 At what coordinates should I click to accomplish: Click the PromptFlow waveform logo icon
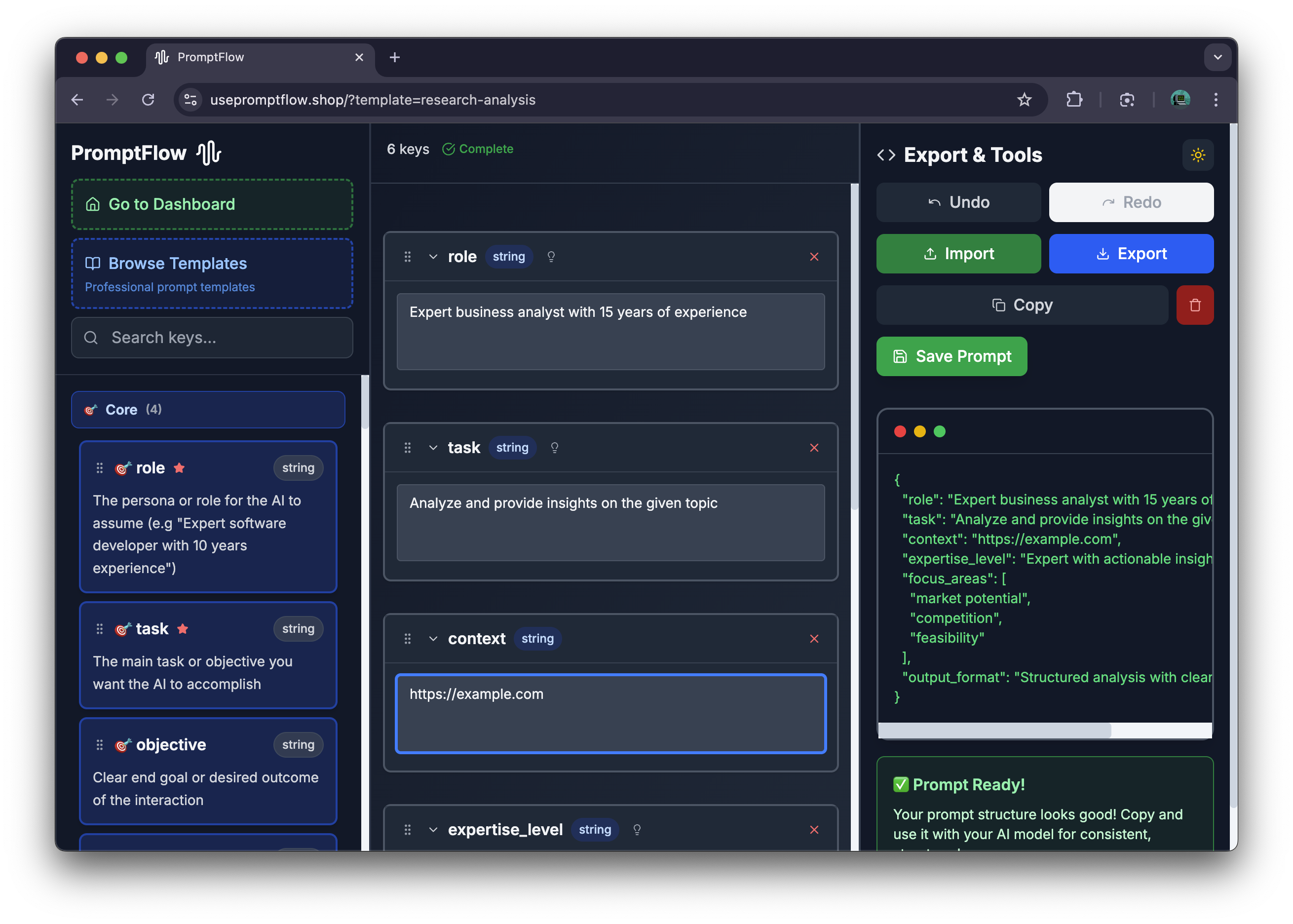coord(209,152)
